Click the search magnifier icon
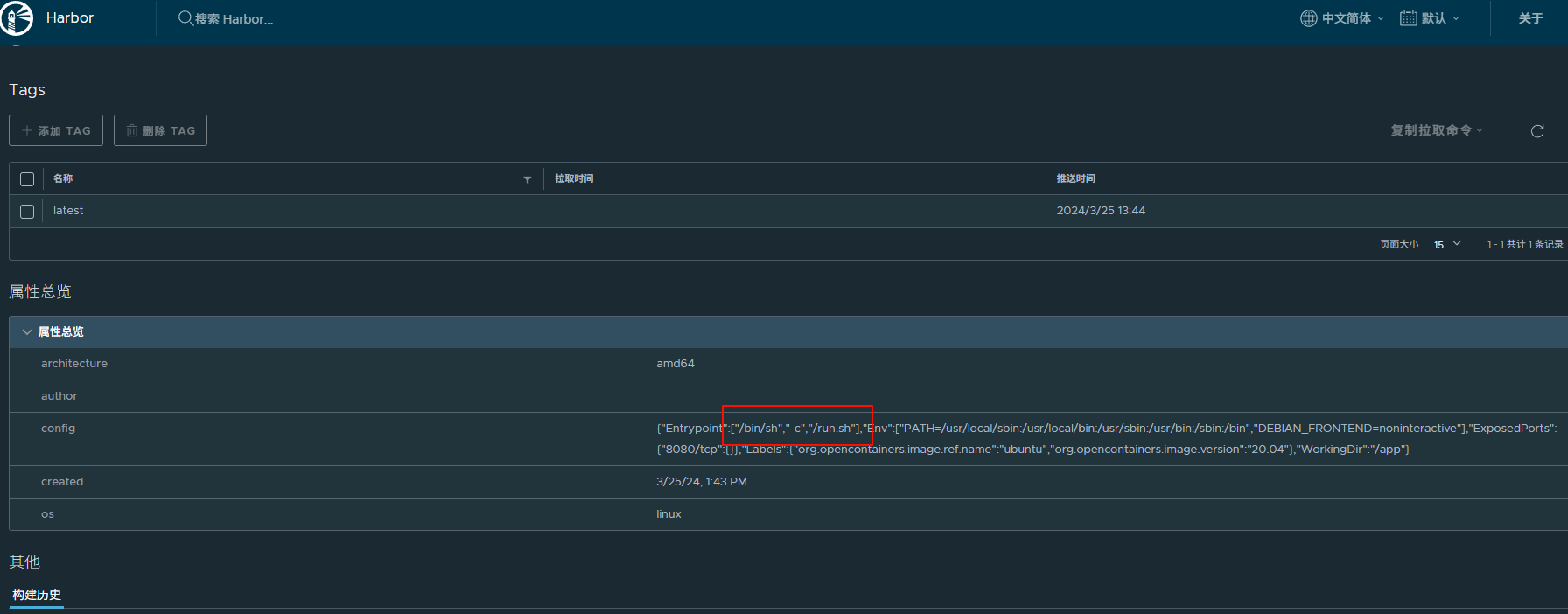The width and height of the screenshot is (1568, 614). pos(185,18)
